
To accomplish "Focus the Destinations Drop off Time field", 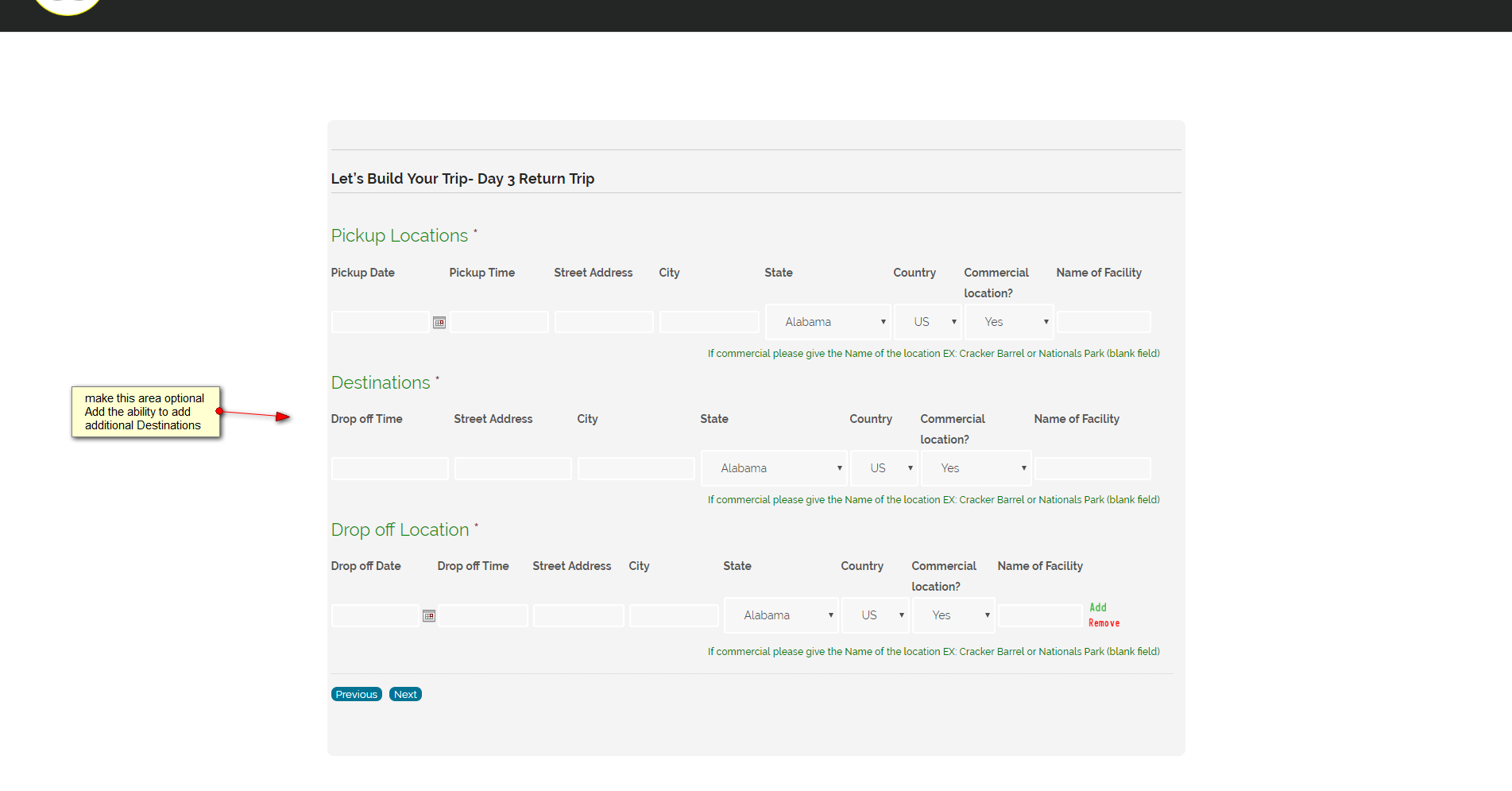I will click(x=390, y=468).
